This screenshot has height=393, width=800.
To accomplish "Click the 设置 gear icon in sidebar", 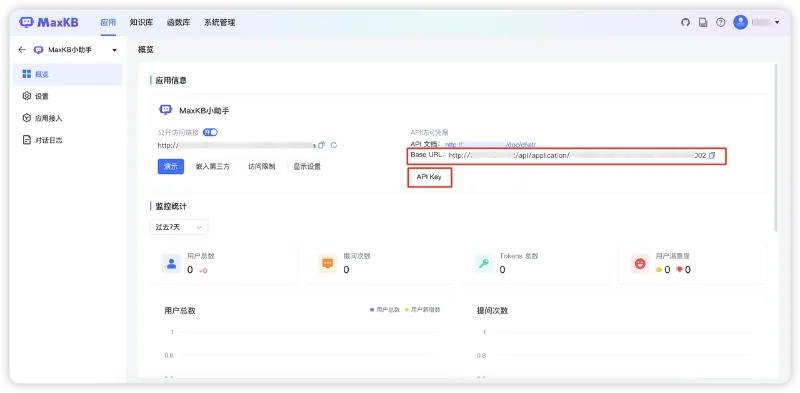I will coord(27,96).
